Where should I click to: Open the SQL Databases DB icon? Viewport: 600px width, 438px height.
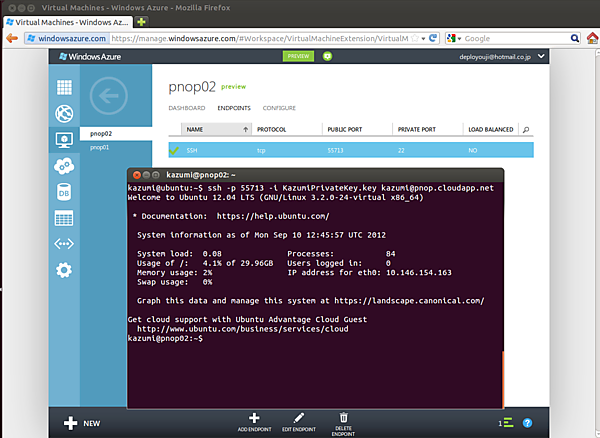[x=64, y=192]
